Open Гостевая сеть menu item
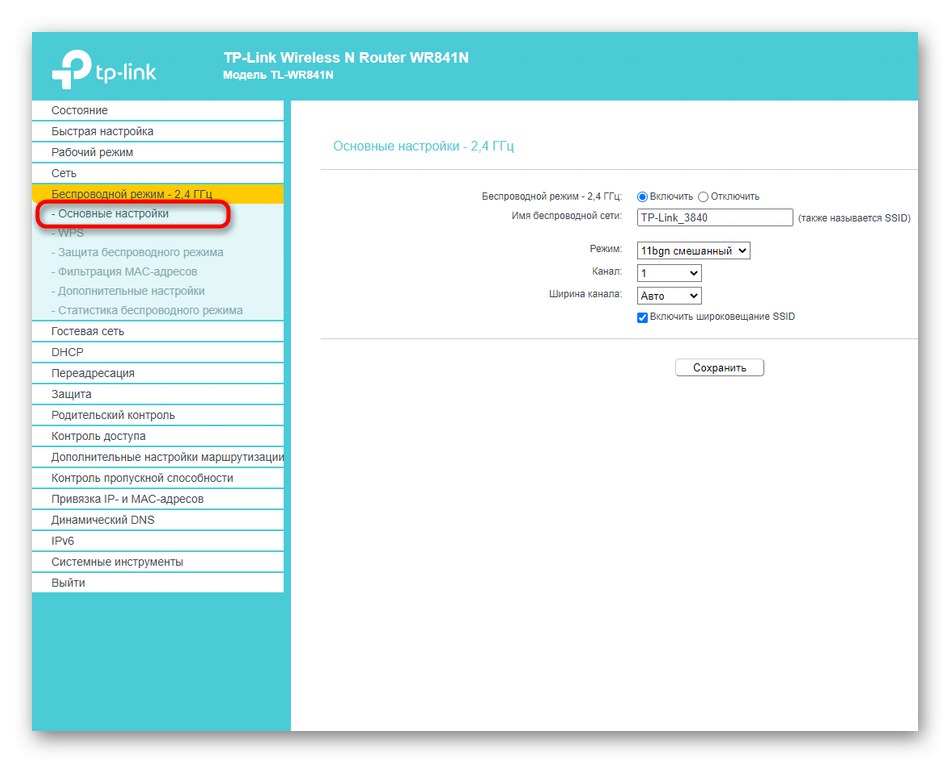 158,332
